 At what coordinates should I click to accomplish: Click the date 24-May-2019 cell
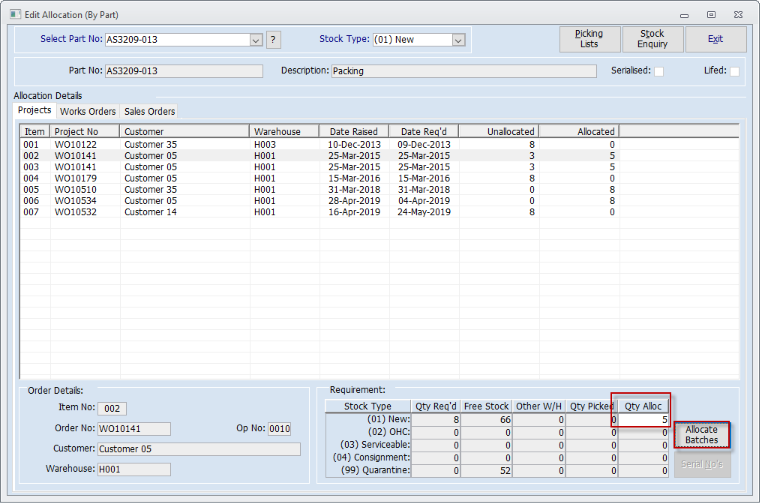tap(424, 212)
